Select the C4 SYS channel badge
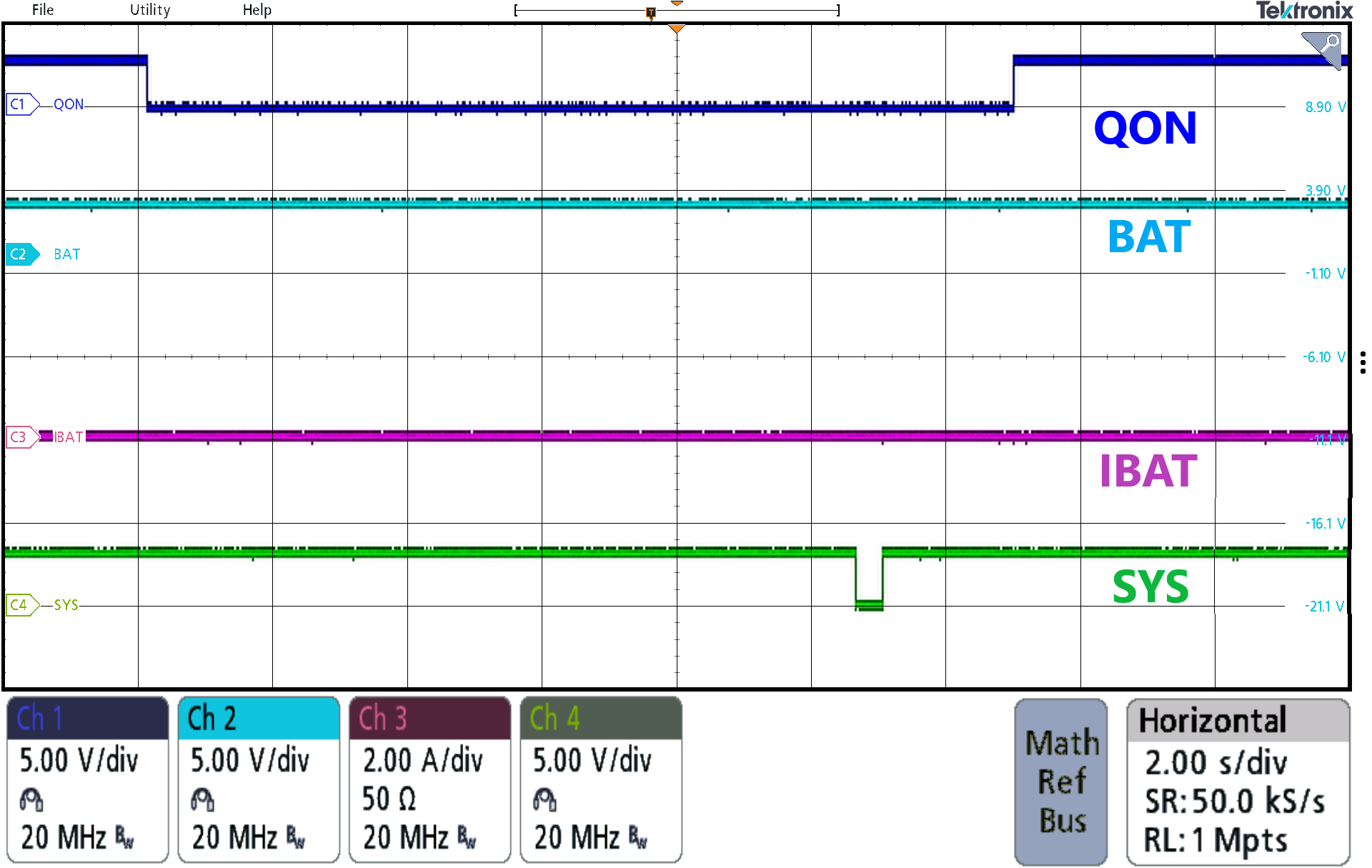The width and height of the screenshot is (1372, 868). pyautogui.click(x=21, y=604)
